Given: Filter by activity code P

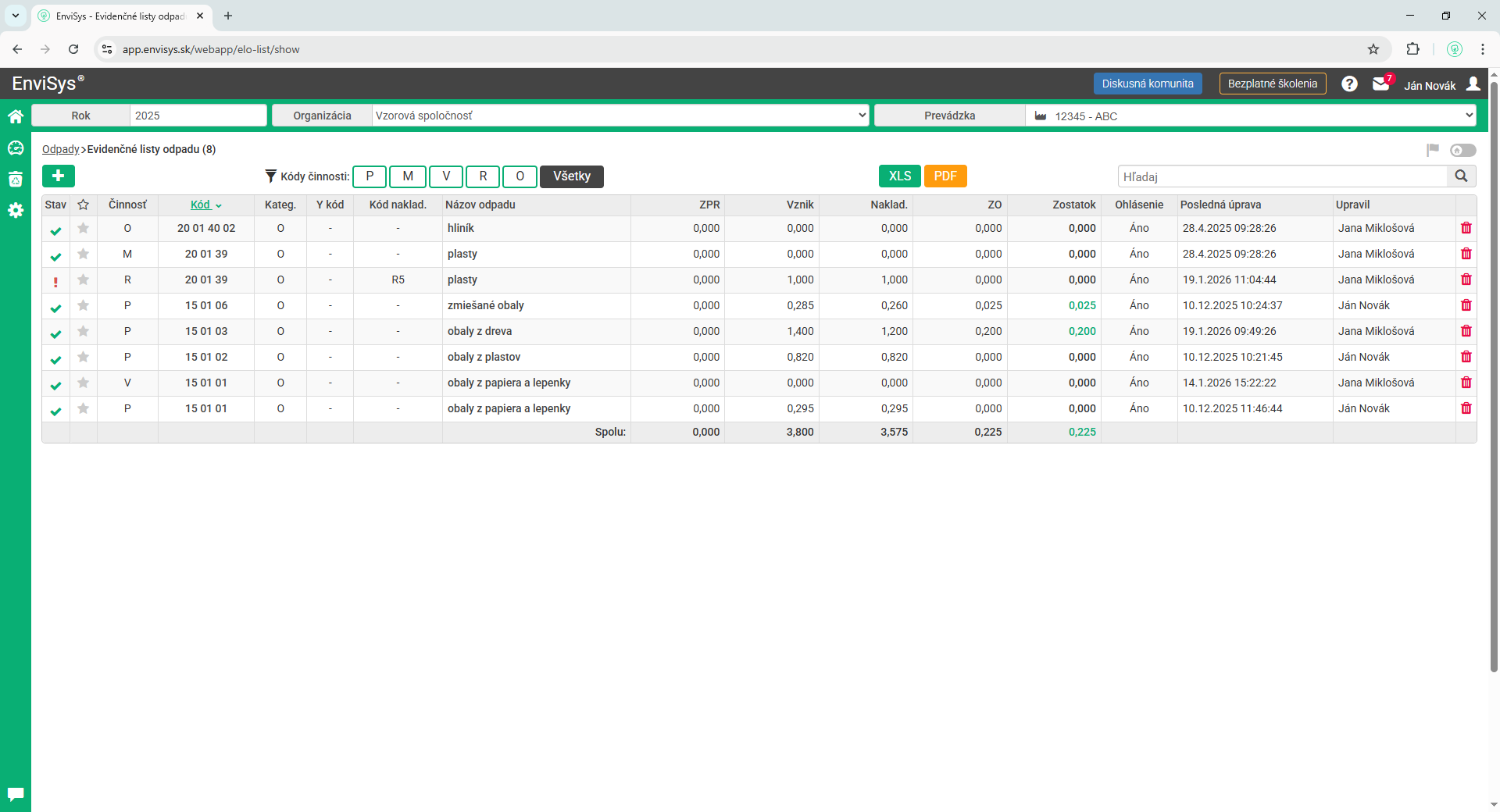Looking at the screenshot, I should coord(370,176).
